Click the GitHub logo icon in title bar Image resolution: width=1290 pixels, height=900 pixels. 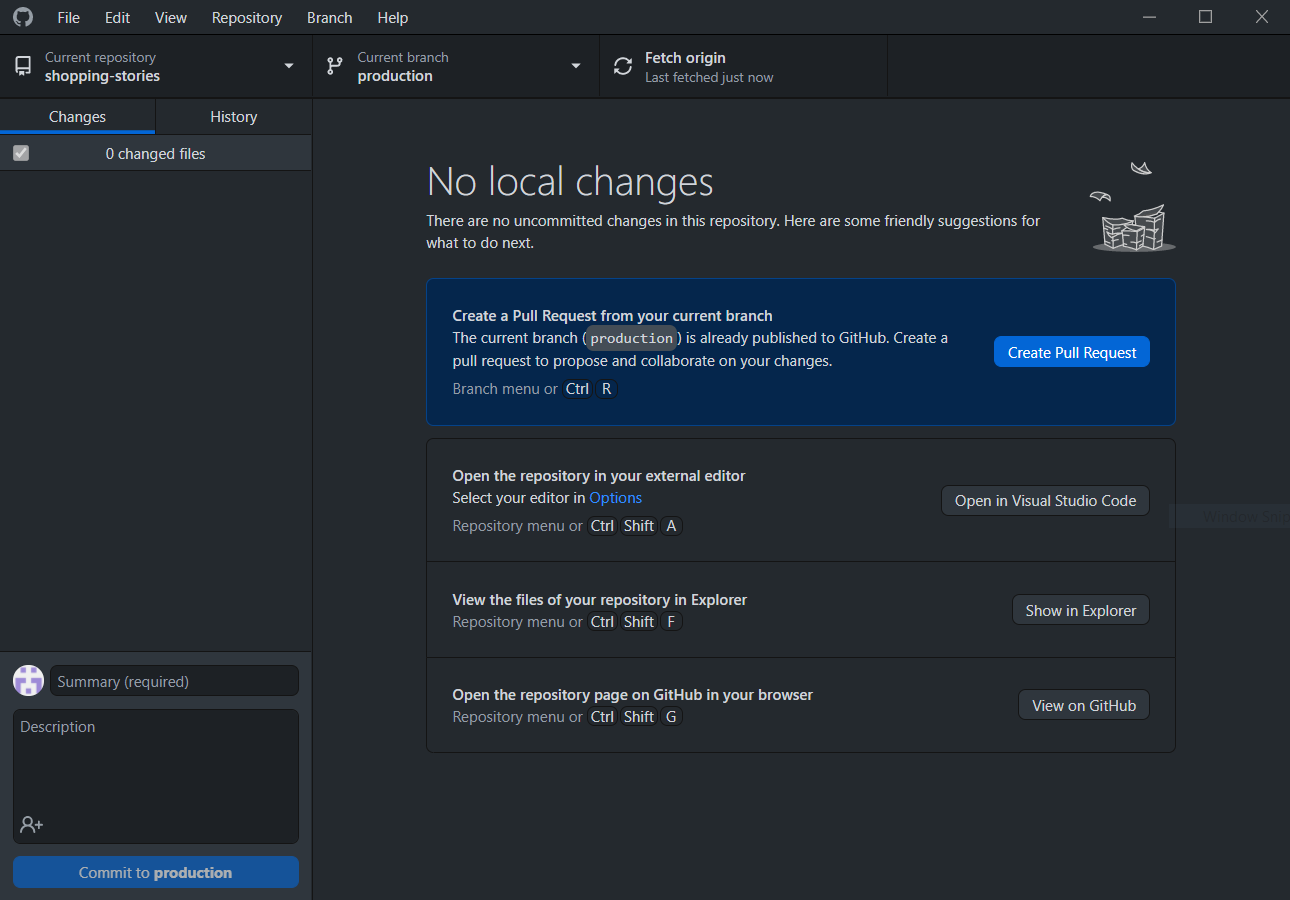22,17
